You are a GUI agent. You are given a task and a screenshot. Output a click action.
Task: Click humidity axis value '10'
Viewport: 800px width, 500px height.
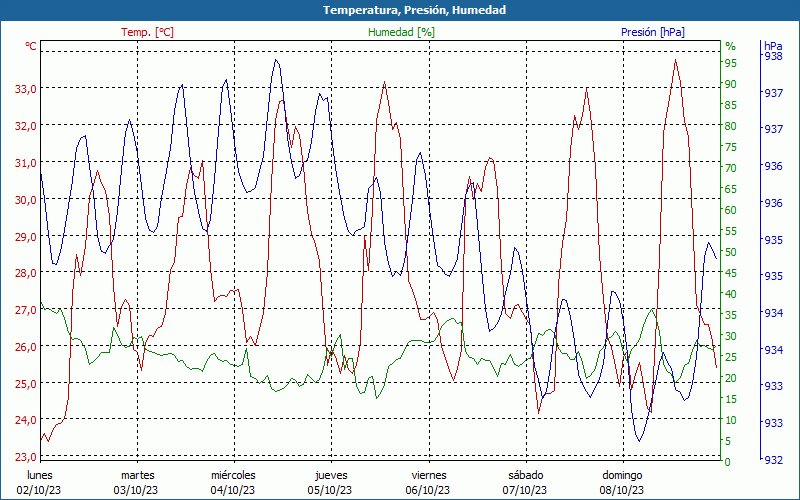click(731, 420)
